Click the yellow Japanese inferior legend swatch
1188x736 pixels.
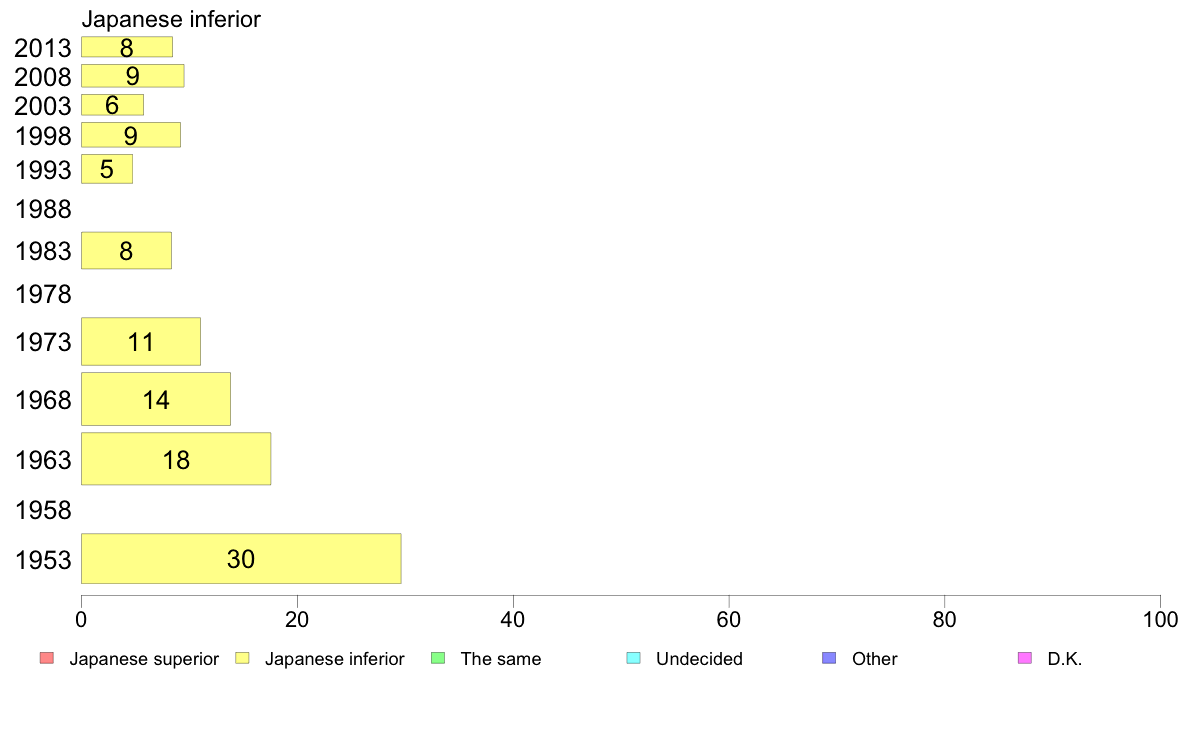[x=241, y=658]
